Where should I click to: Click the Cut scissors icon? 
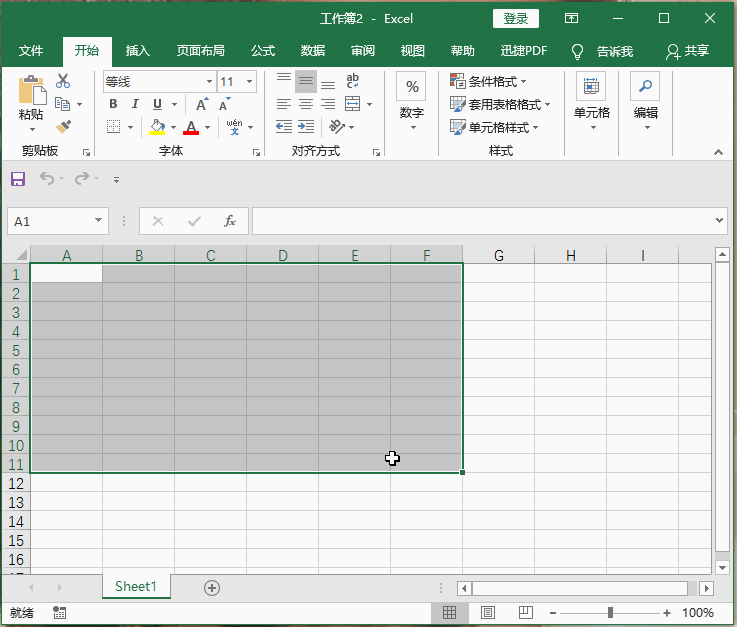coord(63,81)
